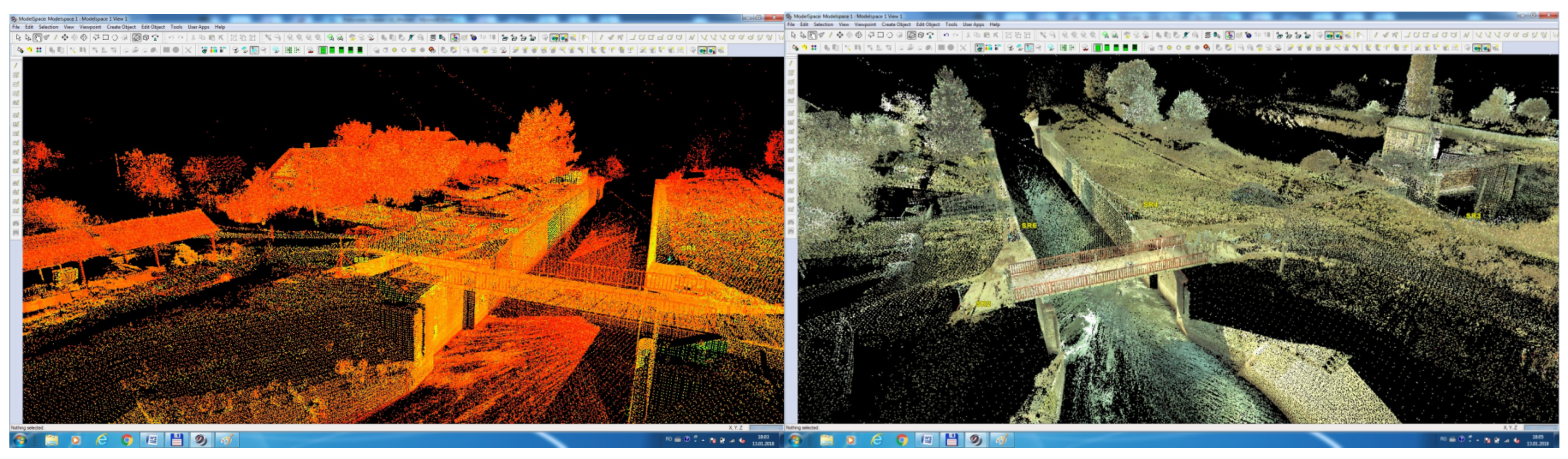Click the rainbow color map icon in left window
Viewport: 1568px width, 459px height.
point(214,50)
